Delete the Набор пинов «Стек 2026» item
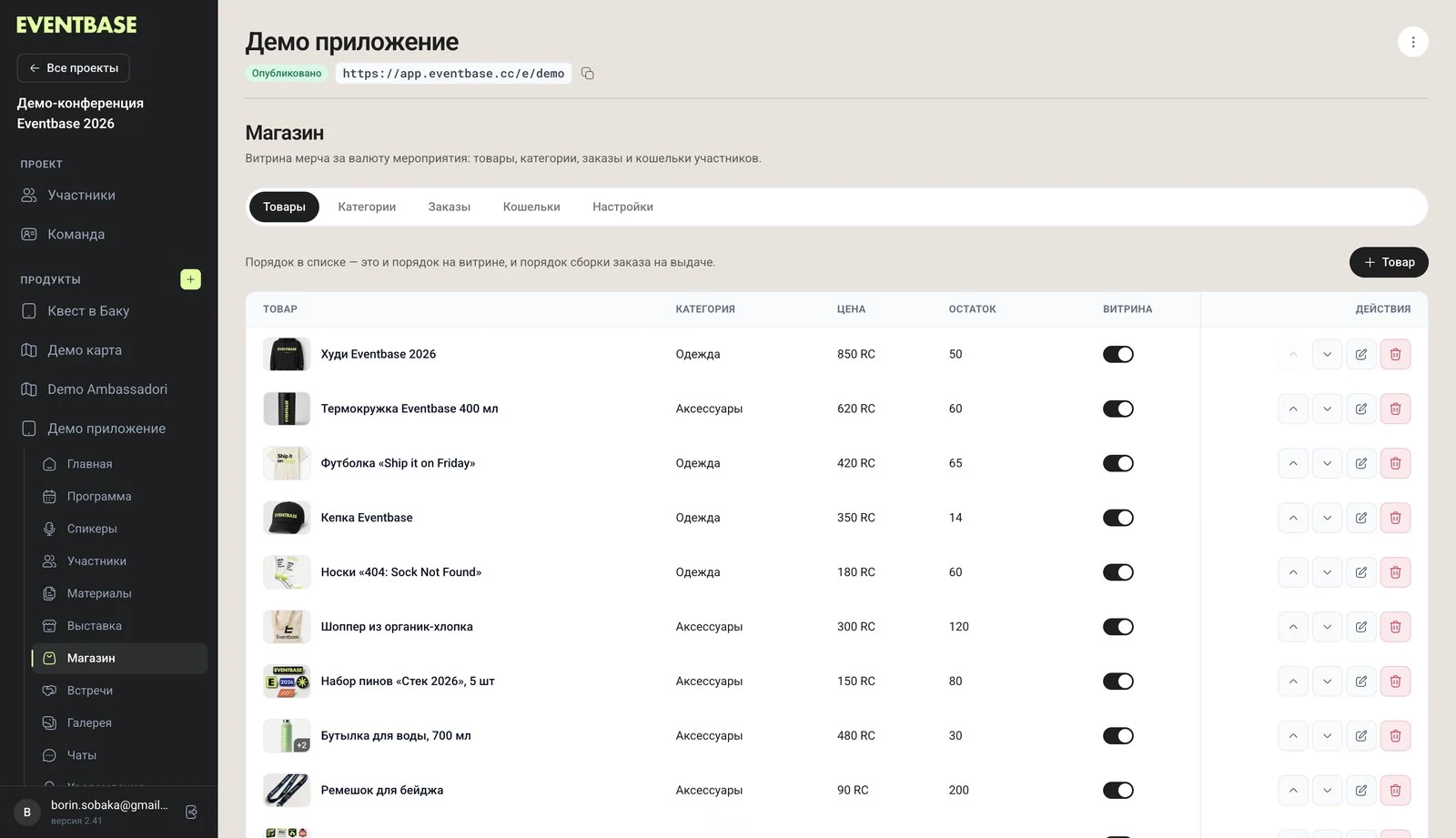 tap(1395, 682)
